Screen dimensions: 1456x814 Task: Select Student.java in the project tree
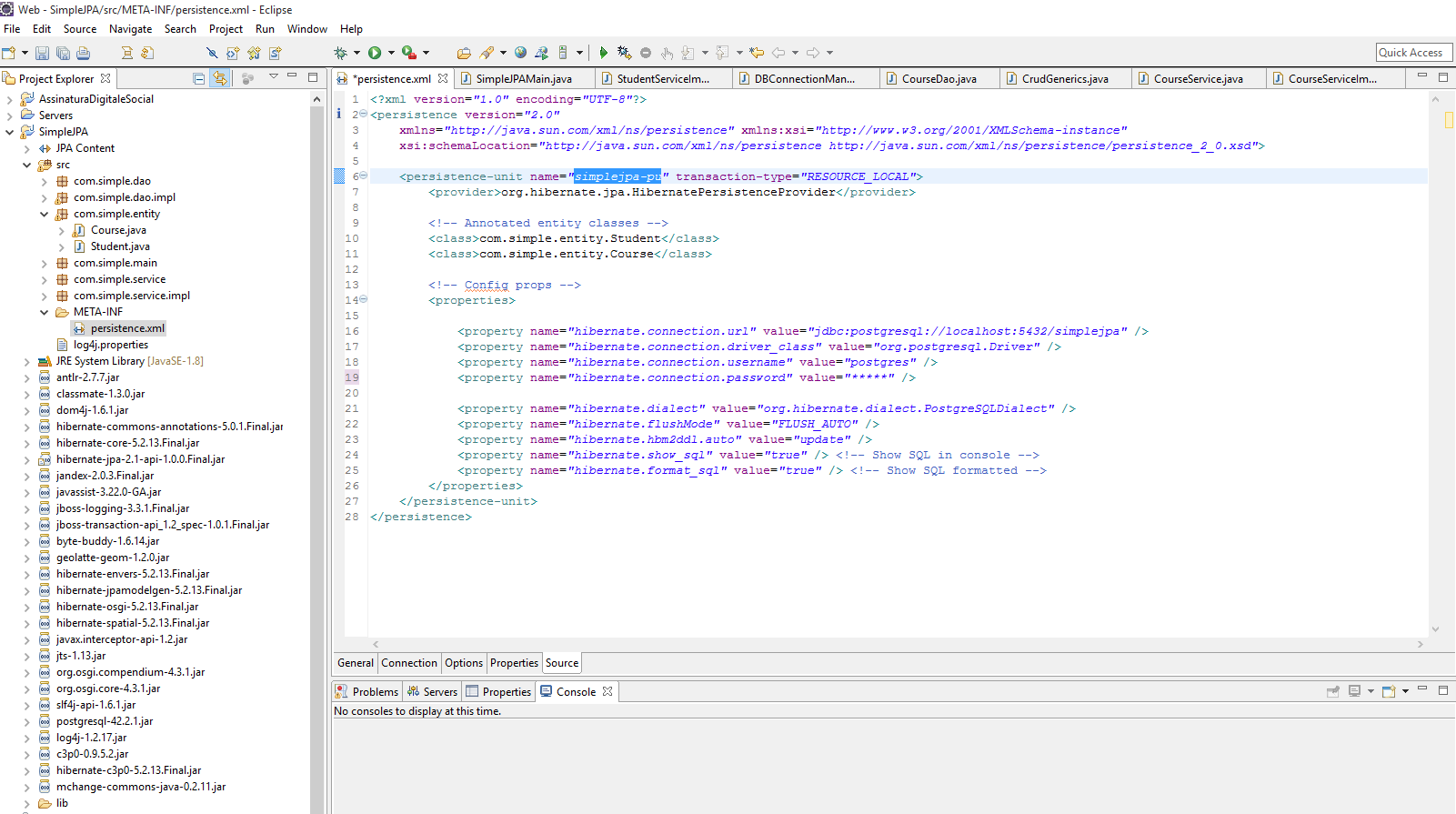click(120, 246)
